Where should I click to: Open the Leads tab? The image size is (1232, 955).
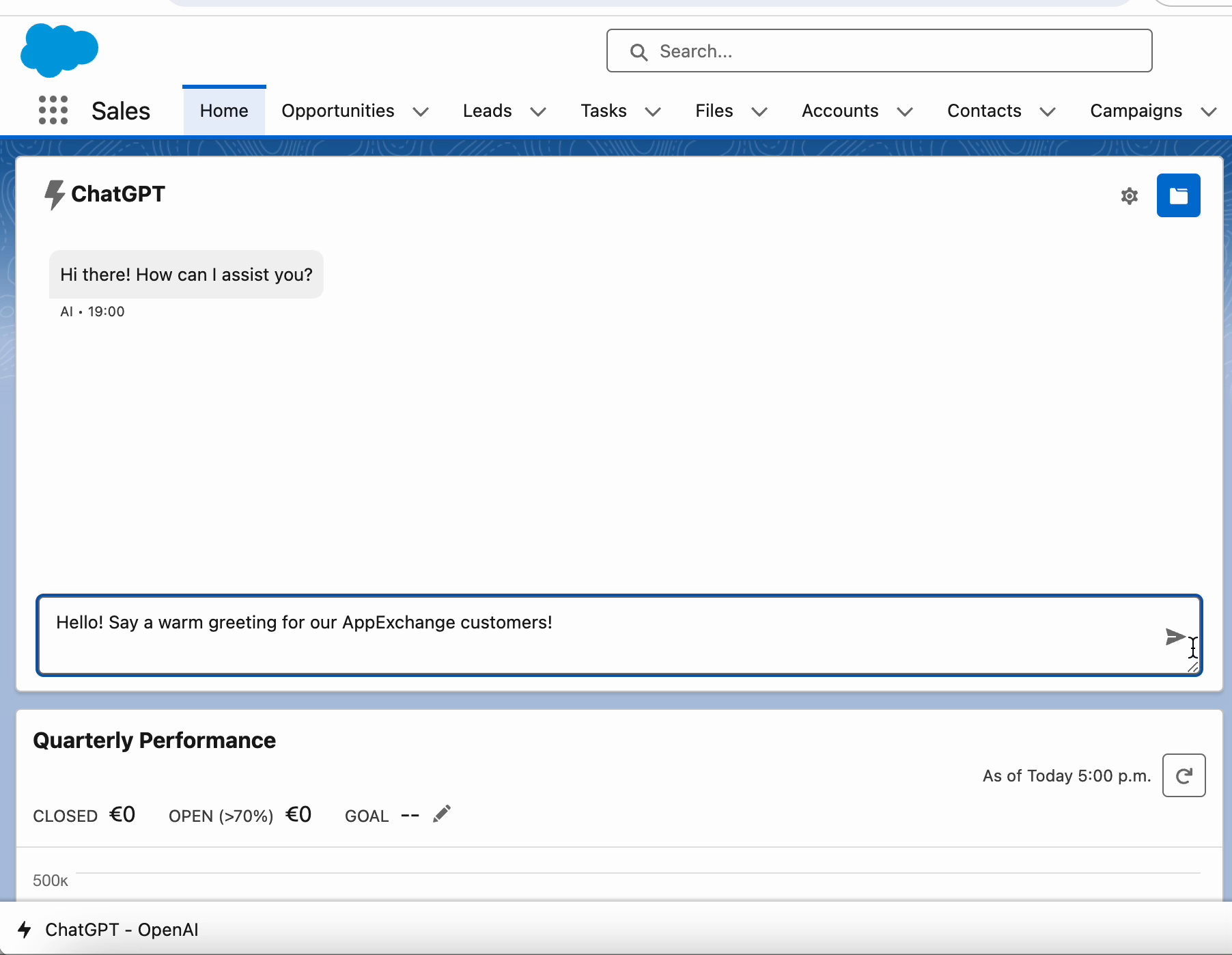coord(488,111)
